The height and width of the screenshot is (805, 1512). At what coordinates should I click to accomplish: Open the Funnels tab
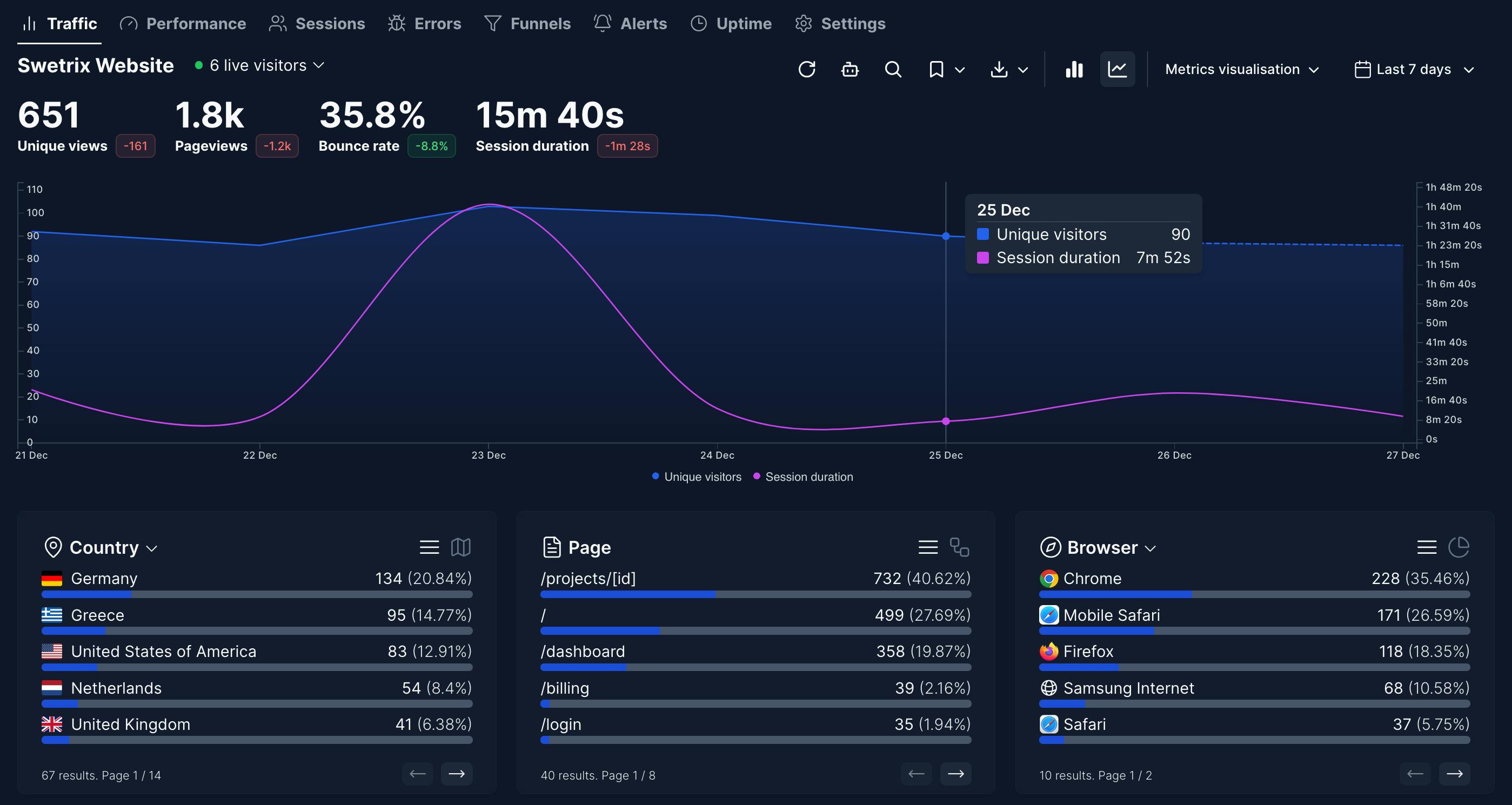click(x=527, y=23)
